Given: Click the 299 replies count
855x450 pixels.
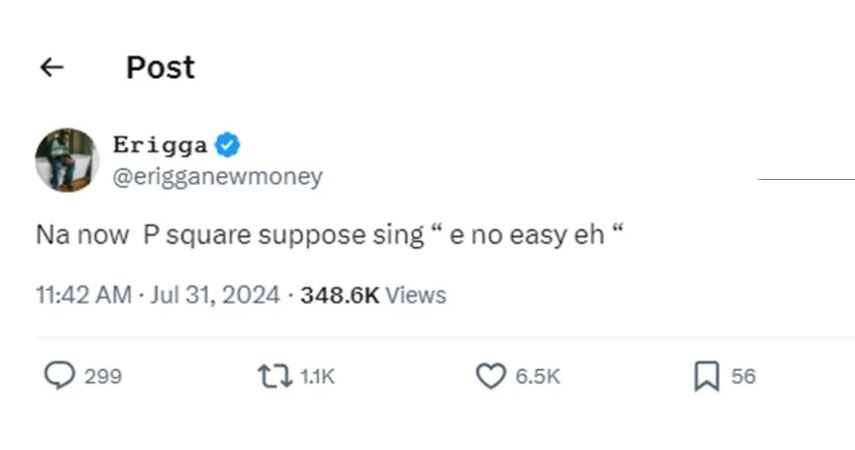Looking at the screenshot, I should 103,377.
